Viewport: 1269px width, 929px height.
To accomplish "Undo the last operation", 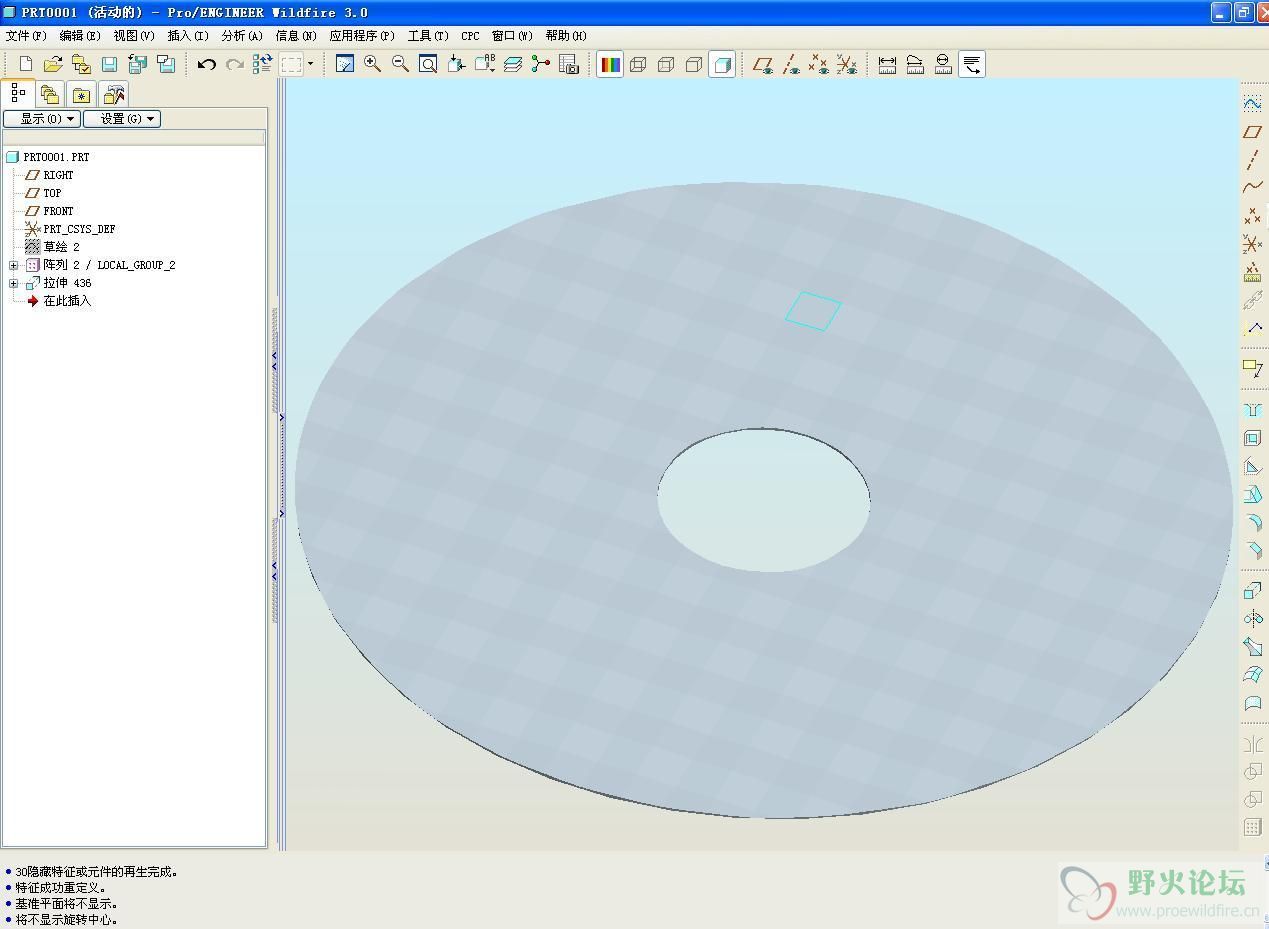I will pyautogui.click(x=207, y=64).
